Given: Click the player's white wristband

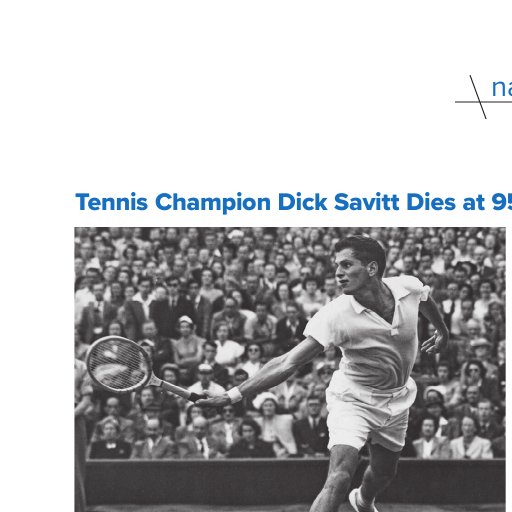Looking at the screenshot, I should point(235,395).
